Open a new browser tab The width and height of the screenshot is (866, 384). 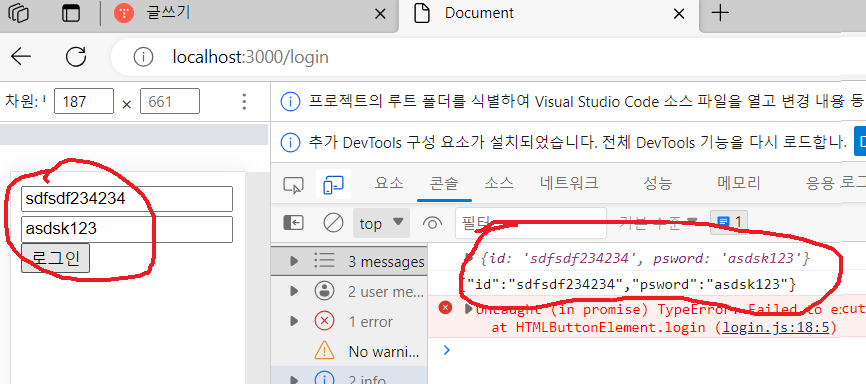(x=720, y=13)
